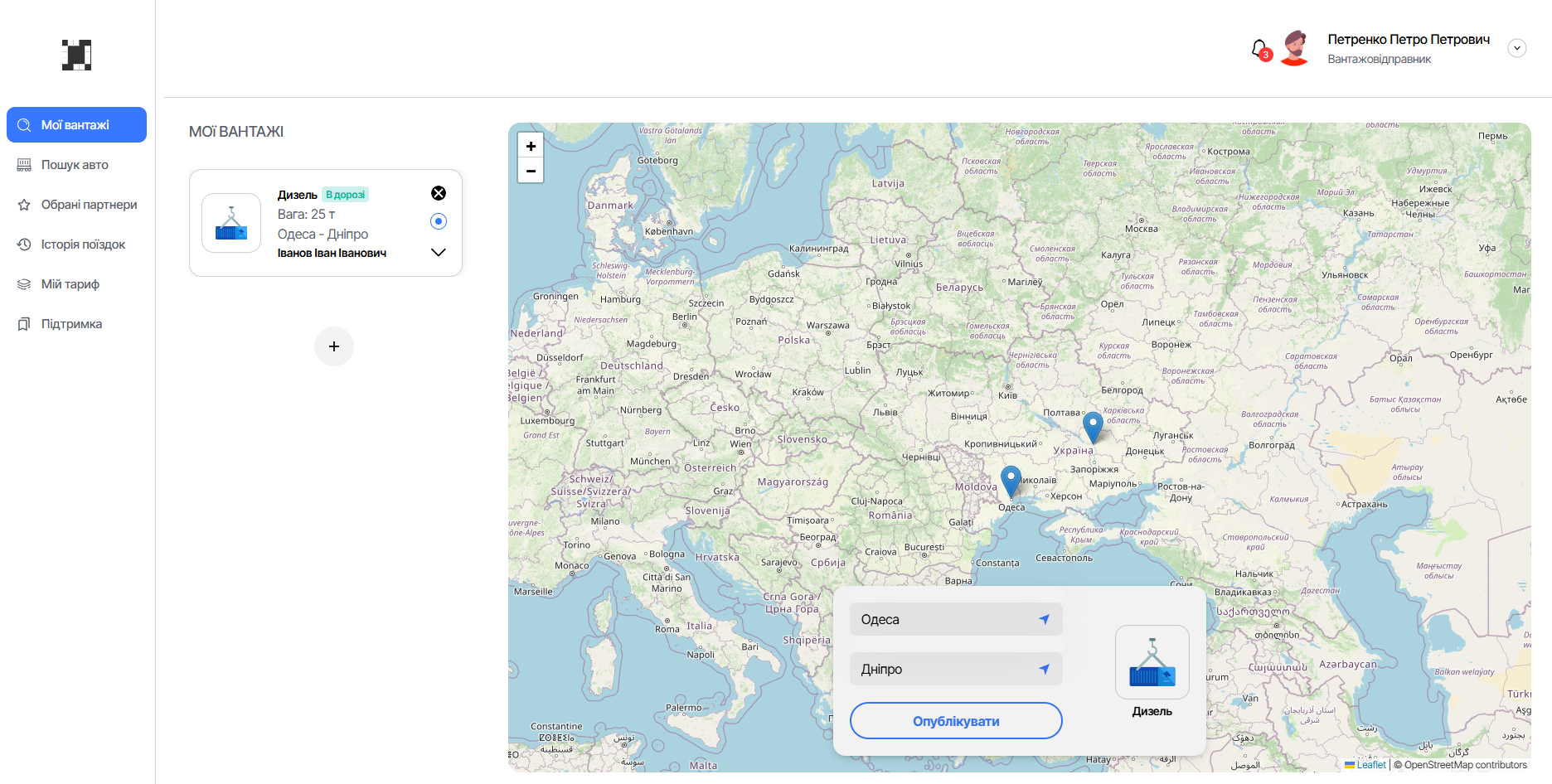This screenshot has width=1552, height=784.
Task: Open the Leaflet link
Action: coord(1365,765)
